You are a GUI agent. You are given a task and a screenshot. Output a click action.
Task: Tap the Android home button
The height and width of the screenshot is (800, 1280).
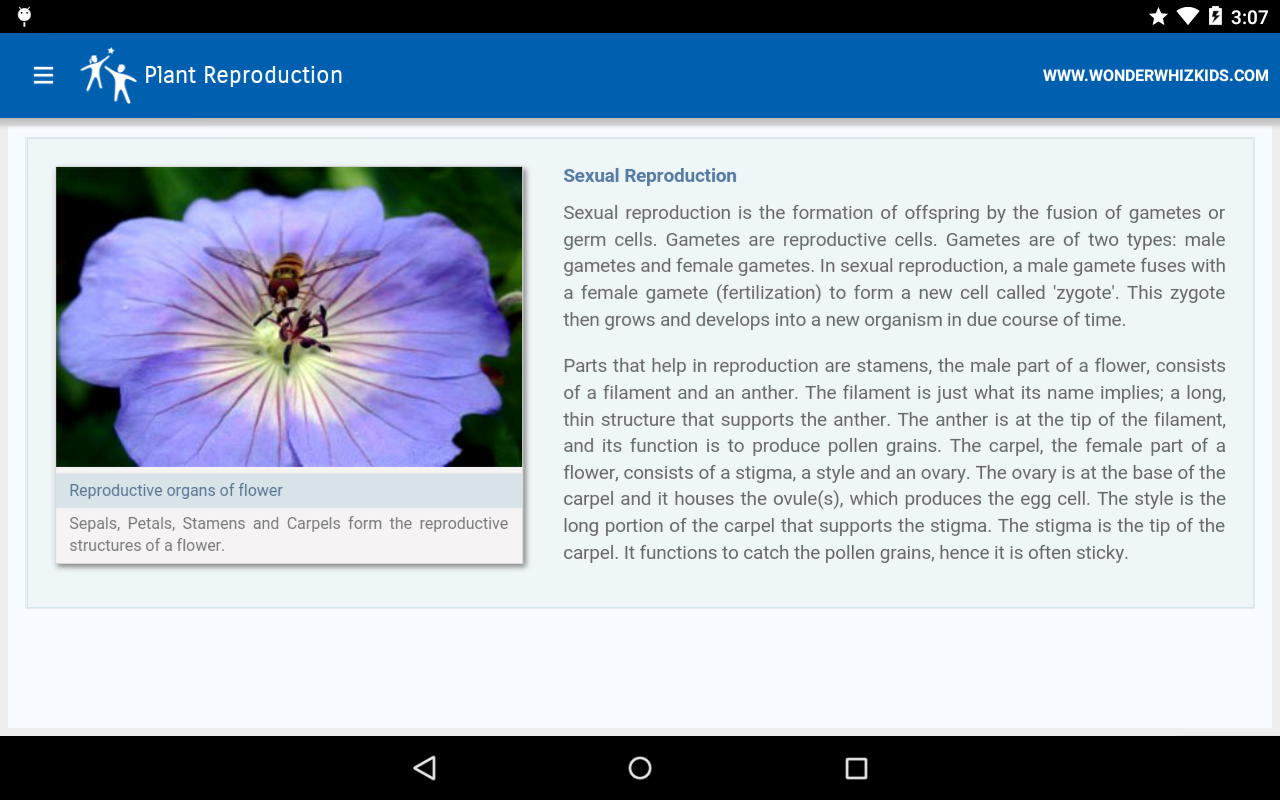click(640, 768)
